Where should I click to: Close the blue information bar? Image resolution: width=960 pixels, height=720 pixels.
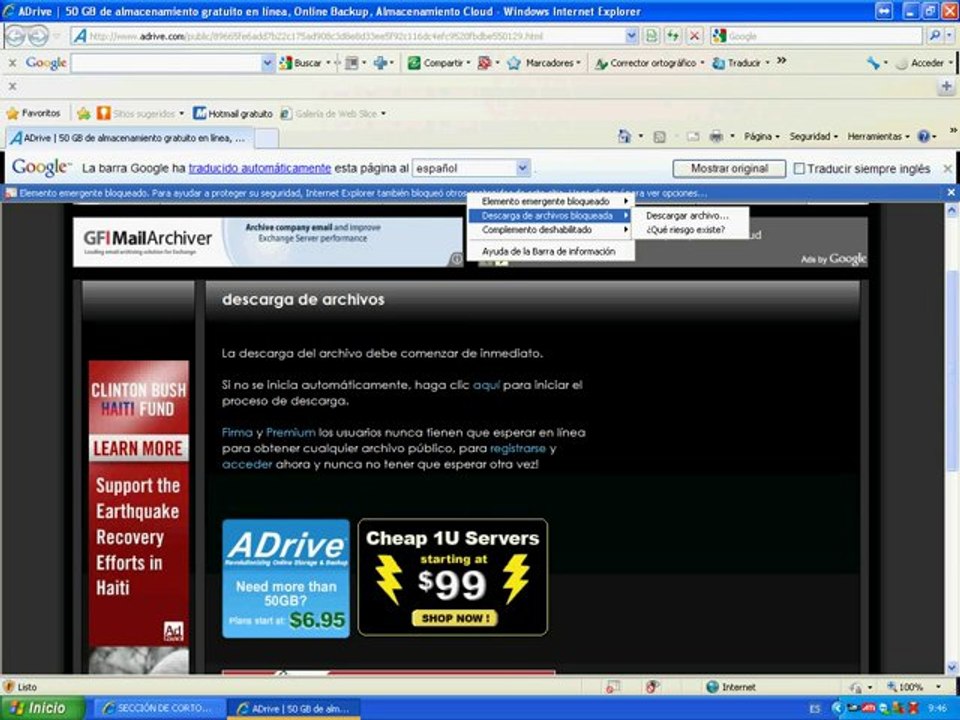pyautogui.click(x=951, y=192)
